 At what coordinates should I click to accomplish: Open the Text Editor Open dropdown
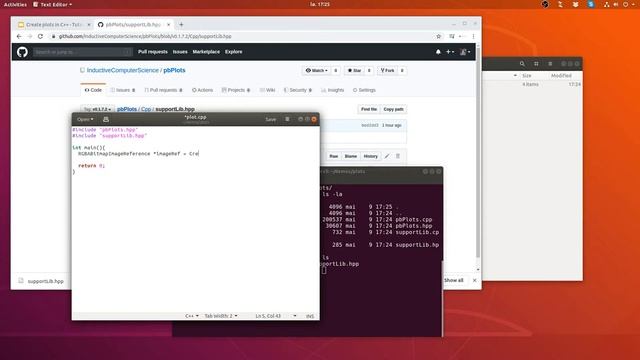click(x=85, y=119)
